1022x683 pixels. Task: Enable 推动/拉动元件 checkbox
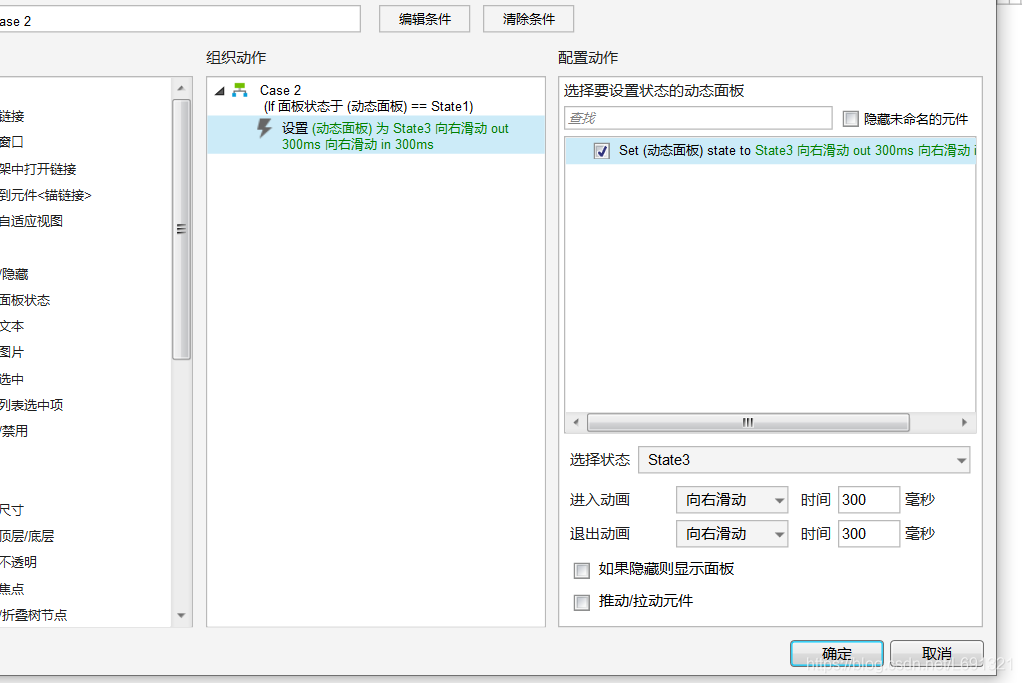(x=581, y=602)
